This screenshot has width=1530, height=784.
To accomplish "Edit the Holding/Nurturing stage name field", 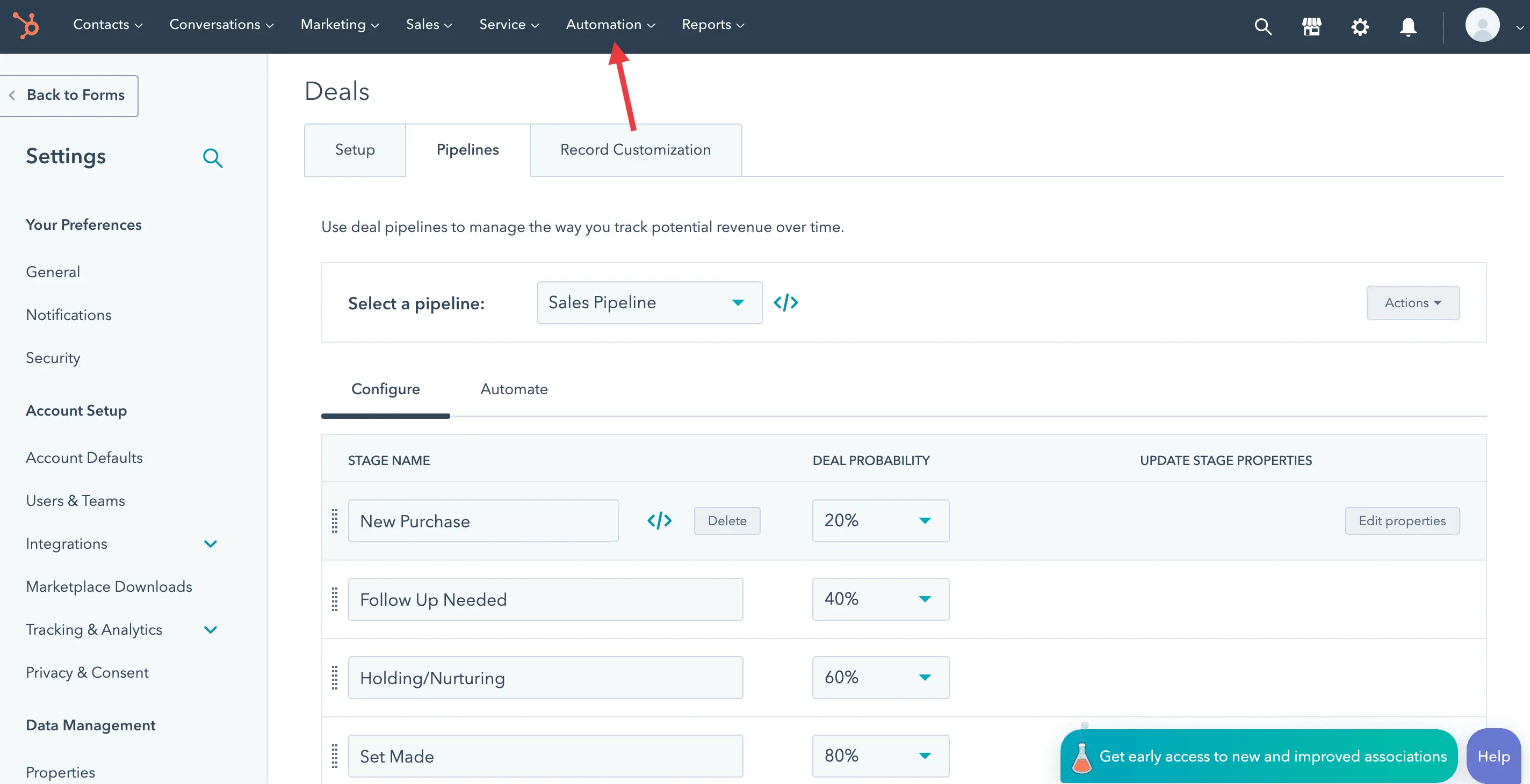I will tap(545, 677).
